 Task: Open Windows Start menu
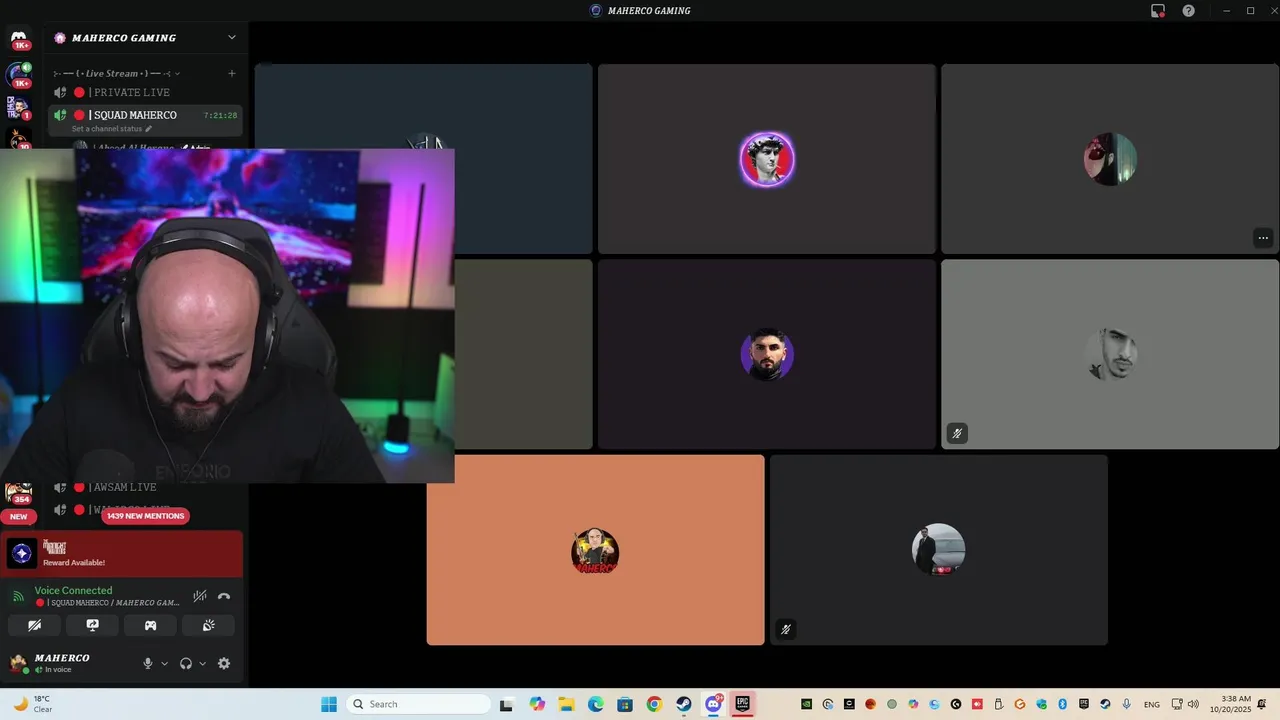pyautogui.click(x=329, y=704)
